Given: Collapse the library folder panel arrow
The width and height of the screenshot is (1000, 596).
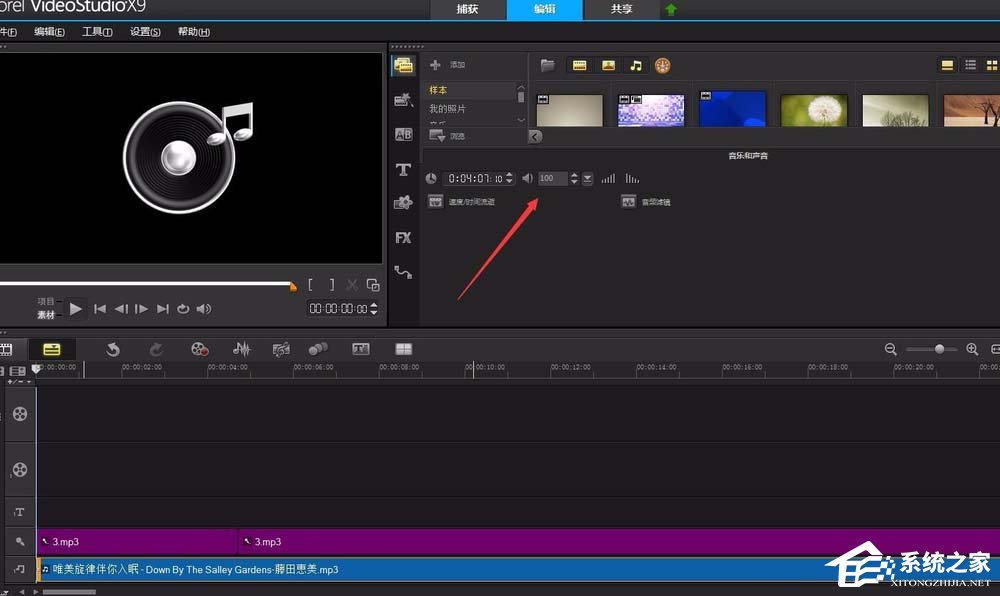Looking at the screenshot, I should tap(535, 136).
